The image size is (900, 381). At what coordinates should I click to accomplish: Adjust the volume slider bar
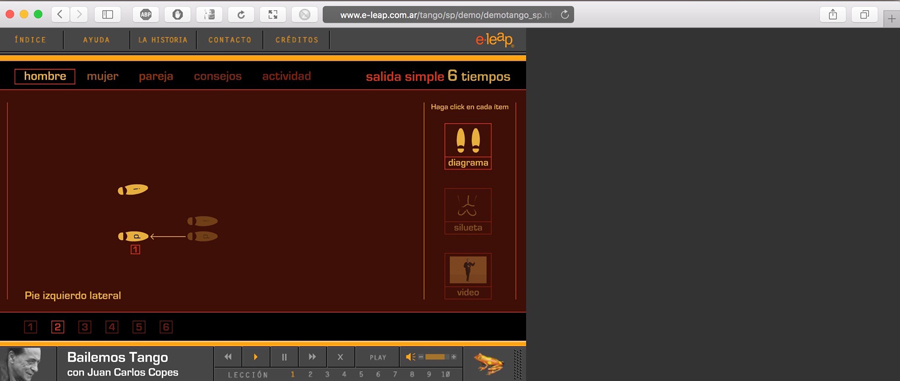click(437, 357)
